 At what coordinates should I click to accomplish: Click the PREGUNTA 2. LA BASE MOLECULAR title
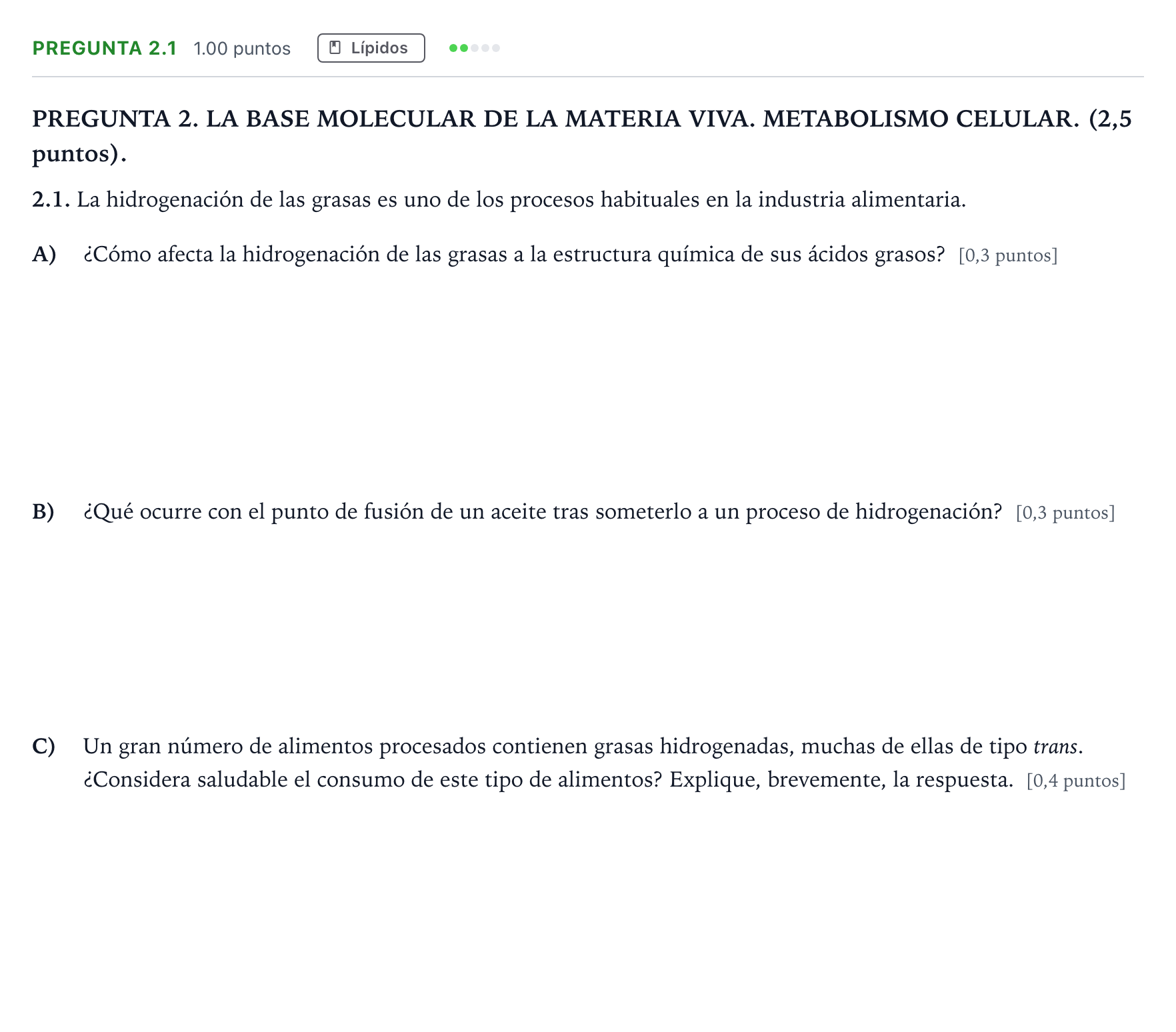[x=582, y=136]
